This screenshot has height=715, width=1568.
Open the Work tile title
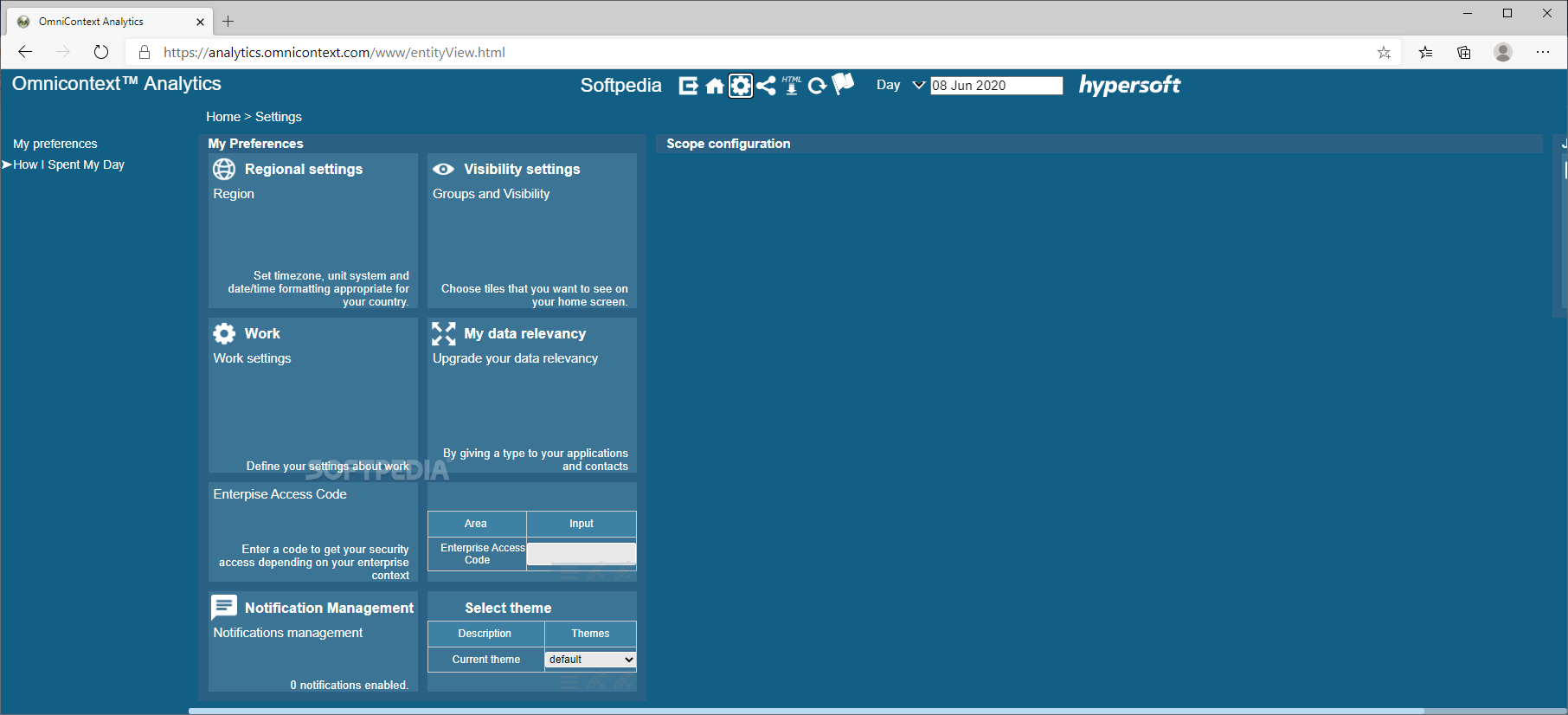click(262, 333)
